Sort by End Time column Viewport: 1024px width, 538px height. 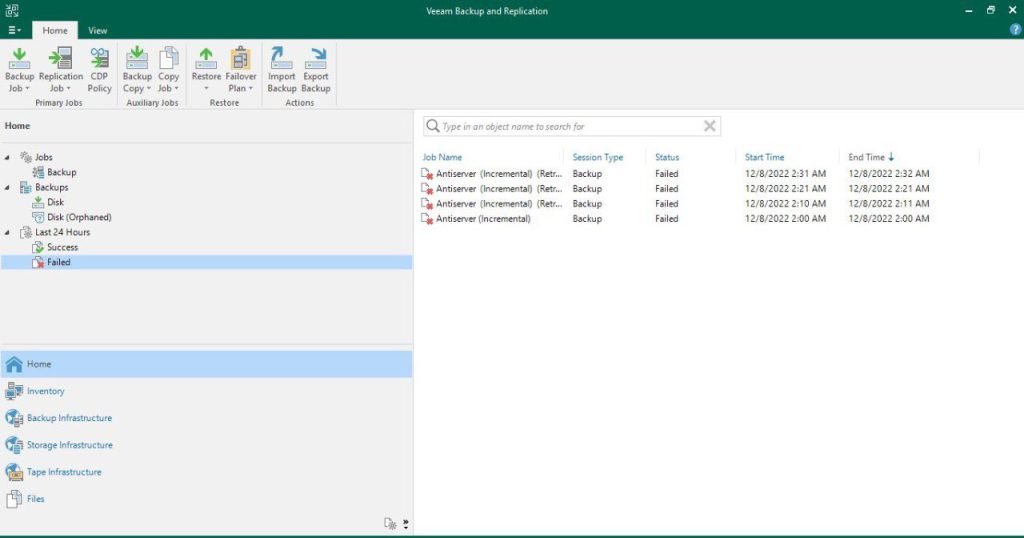pyautogui.click(x=867, y=157)
